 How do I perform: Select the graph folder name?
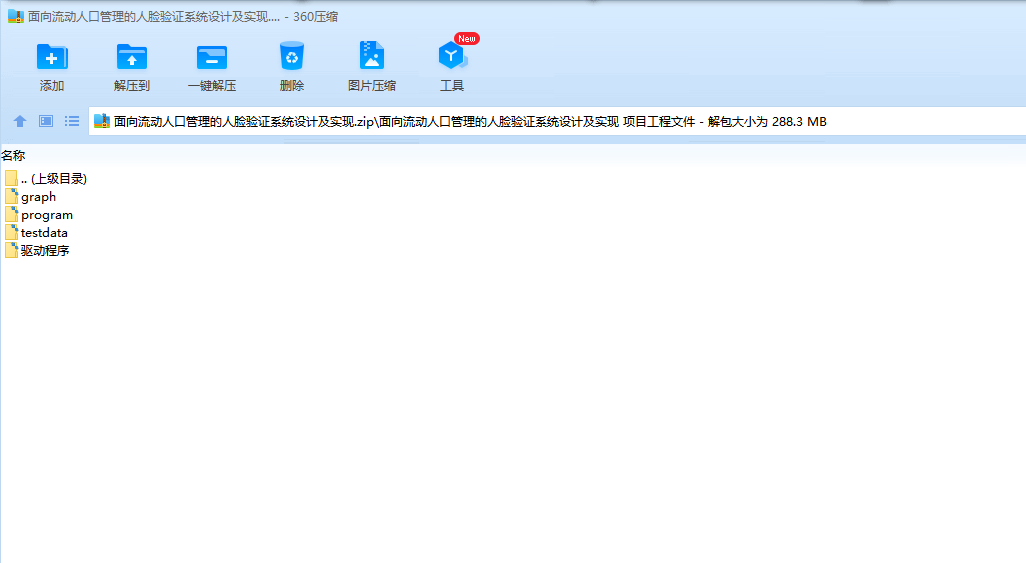click(x=39, y=197)
